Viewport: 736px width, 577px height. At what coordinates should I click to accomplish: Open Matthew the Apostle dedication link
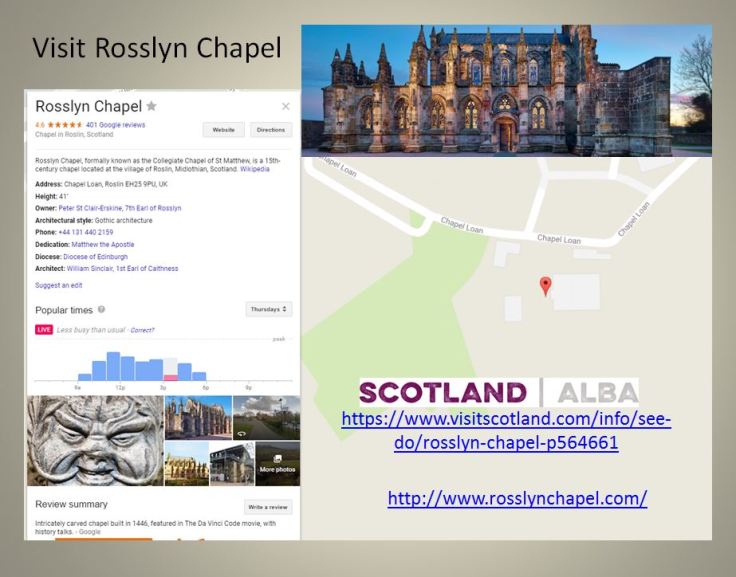pyautogui.click(x=103, y=244)
